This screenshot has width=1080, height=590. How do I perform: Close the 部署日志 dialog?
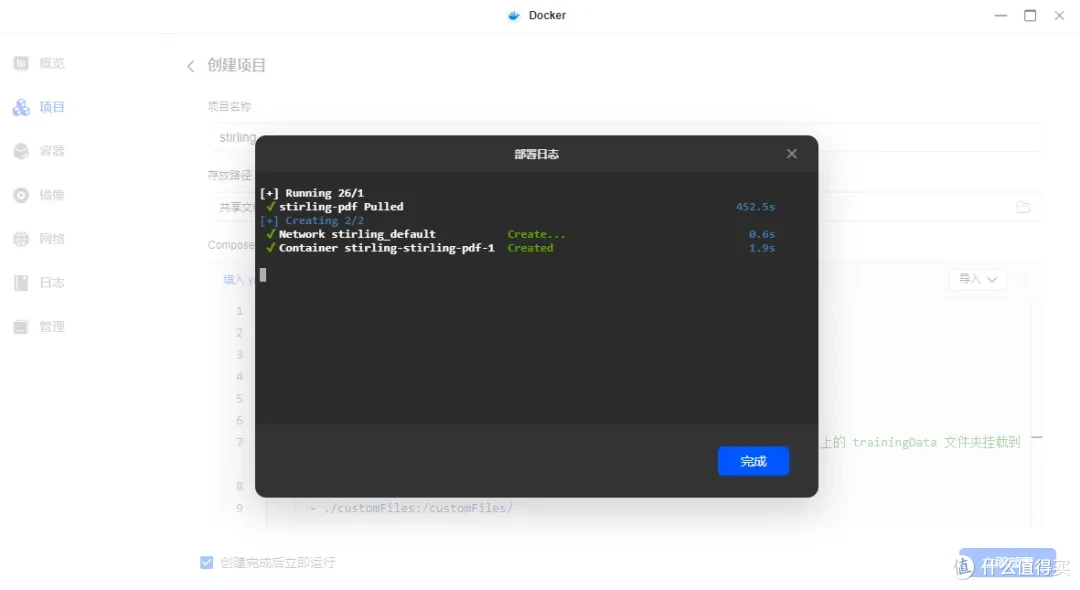point(791,154)
